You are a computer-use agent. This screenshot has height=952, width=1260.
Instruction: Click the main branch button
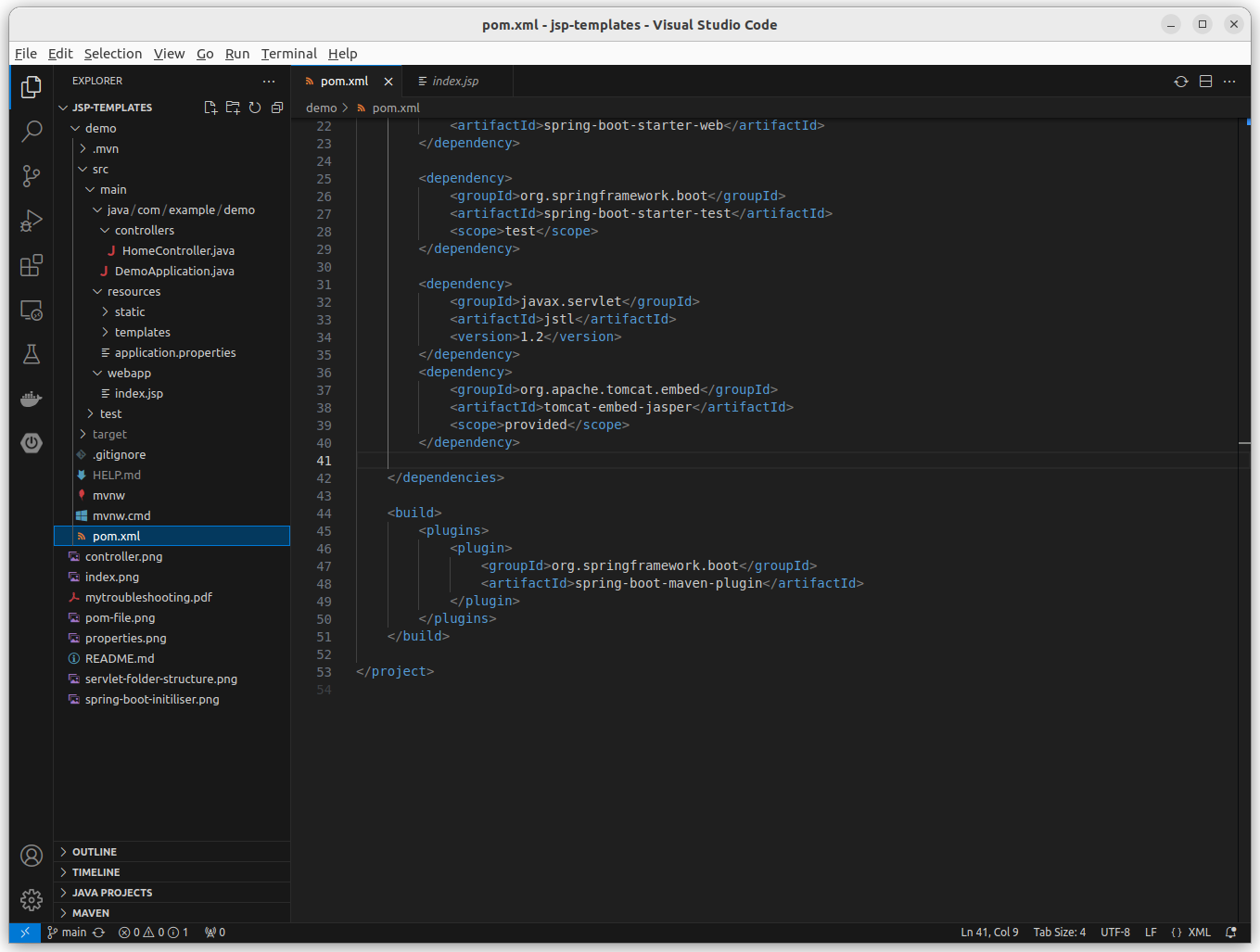[67, 933]
